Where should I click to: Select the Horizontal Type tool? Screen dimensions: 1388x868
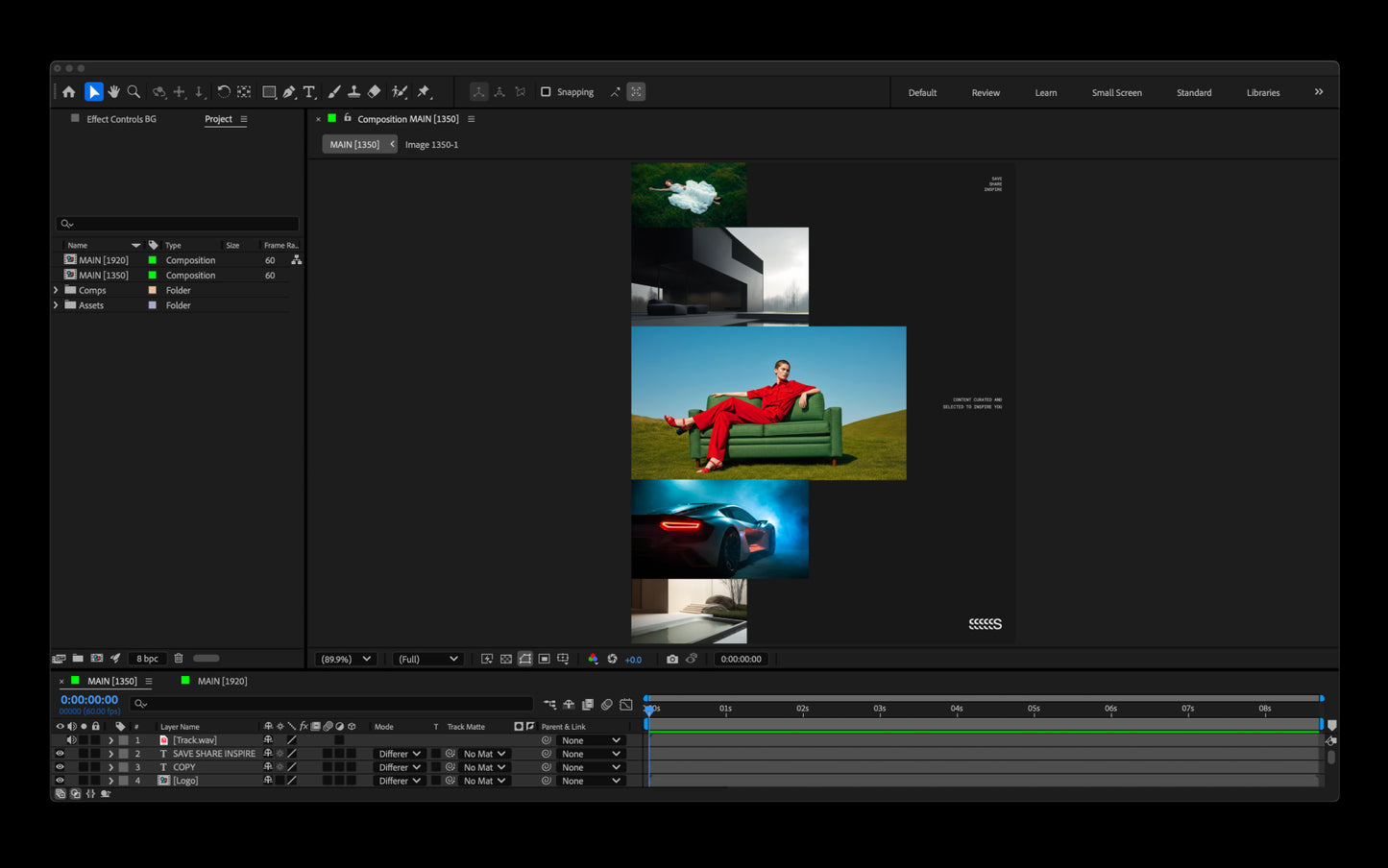pyautogui.click(x=309, y=92)
